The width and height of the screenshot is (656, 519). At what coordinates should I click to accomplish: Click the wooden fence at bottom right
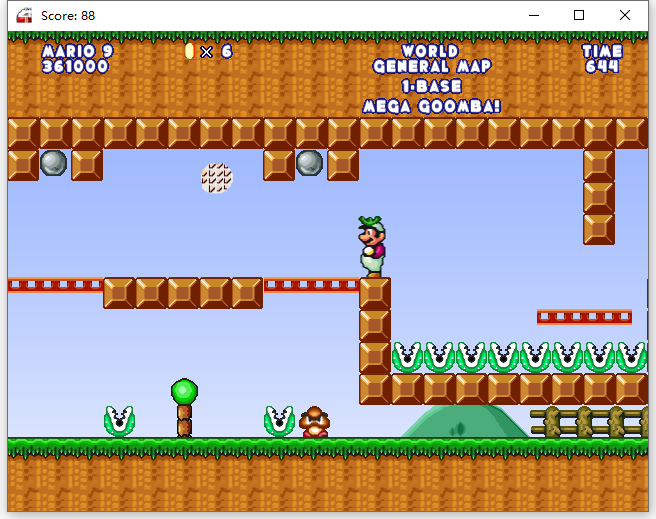click(589, 422)
